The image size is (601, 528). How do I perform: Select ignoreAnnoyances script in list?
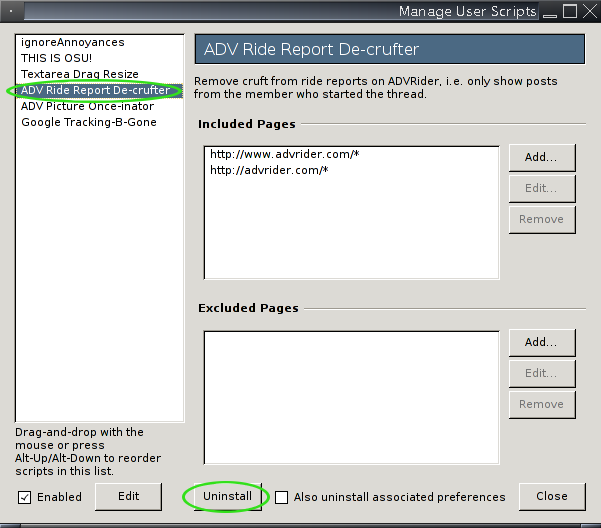click(99, 42)
